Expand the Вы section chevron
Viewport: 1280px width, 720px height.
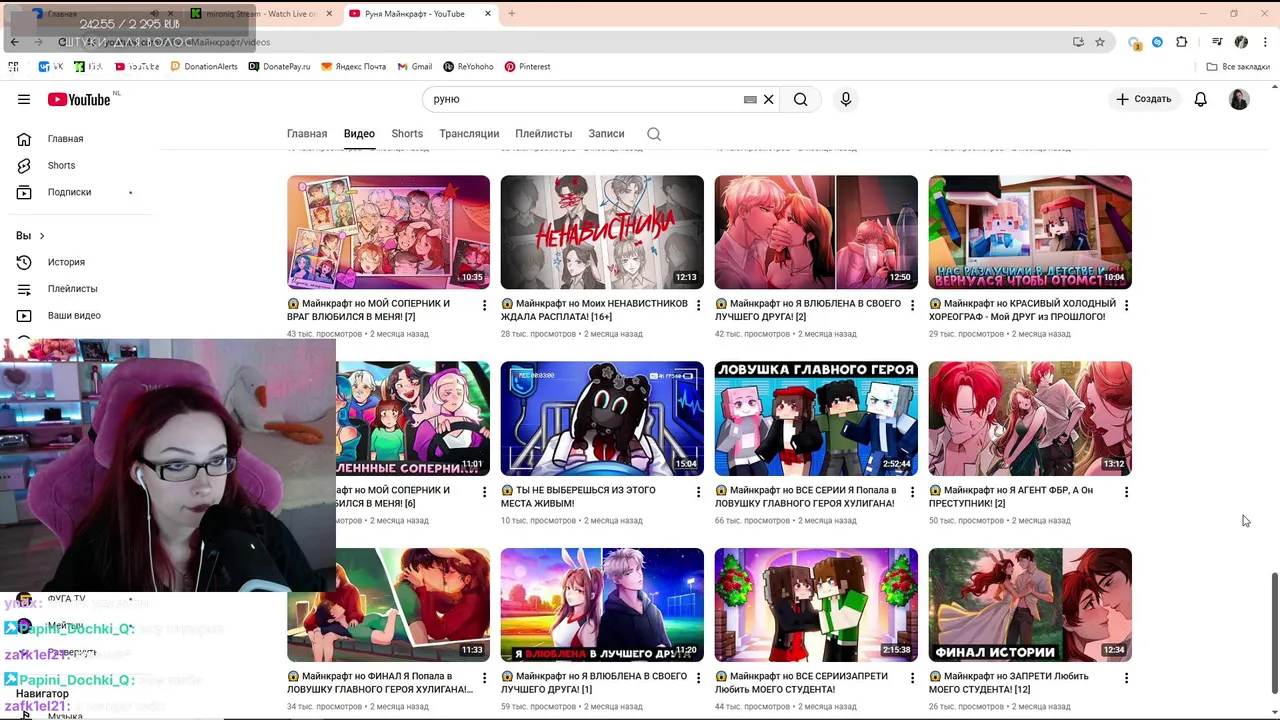41,236
